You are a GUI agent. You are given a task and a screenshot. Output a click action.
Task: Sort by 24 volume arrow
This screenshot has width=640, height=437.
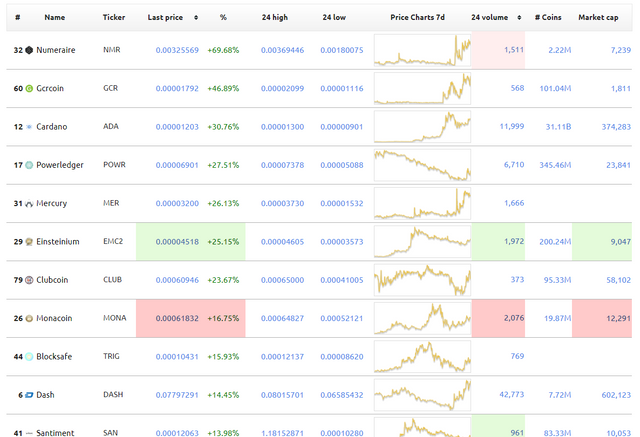519,18
